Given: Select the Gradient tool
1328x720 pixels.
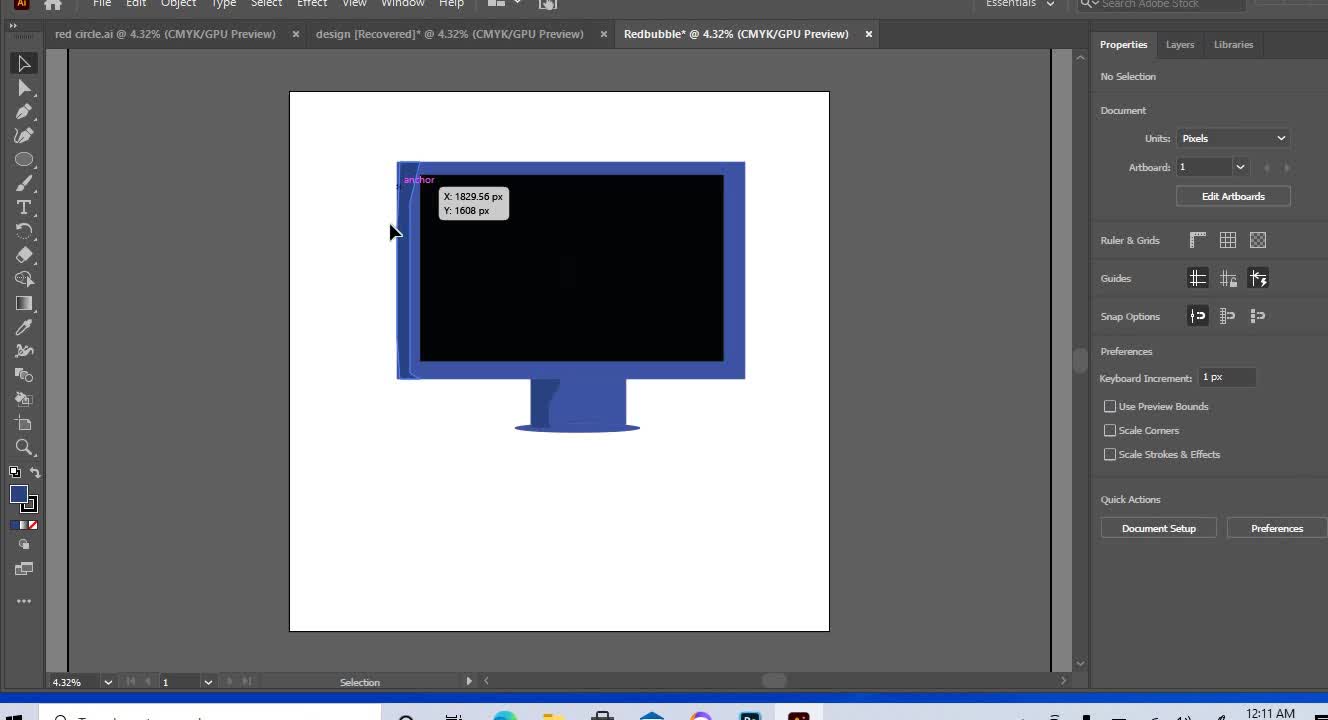Looking at the screenshot, I should point(24,304).
